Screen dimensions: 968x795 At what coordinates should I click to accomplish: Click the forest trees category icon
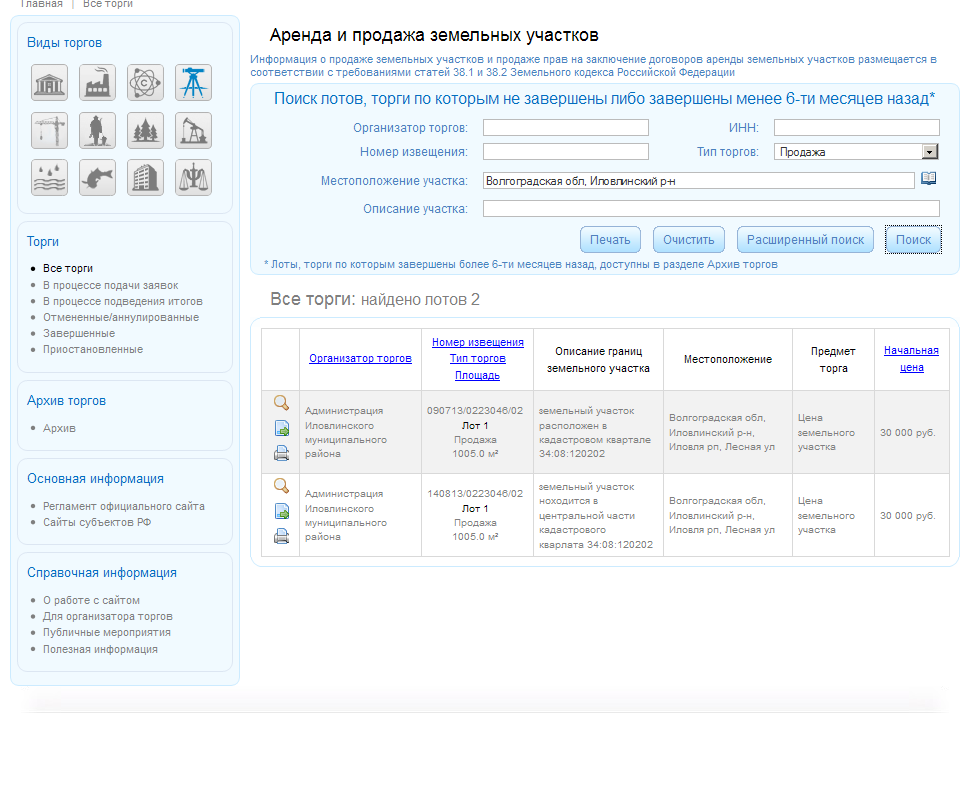pos(145,130)
